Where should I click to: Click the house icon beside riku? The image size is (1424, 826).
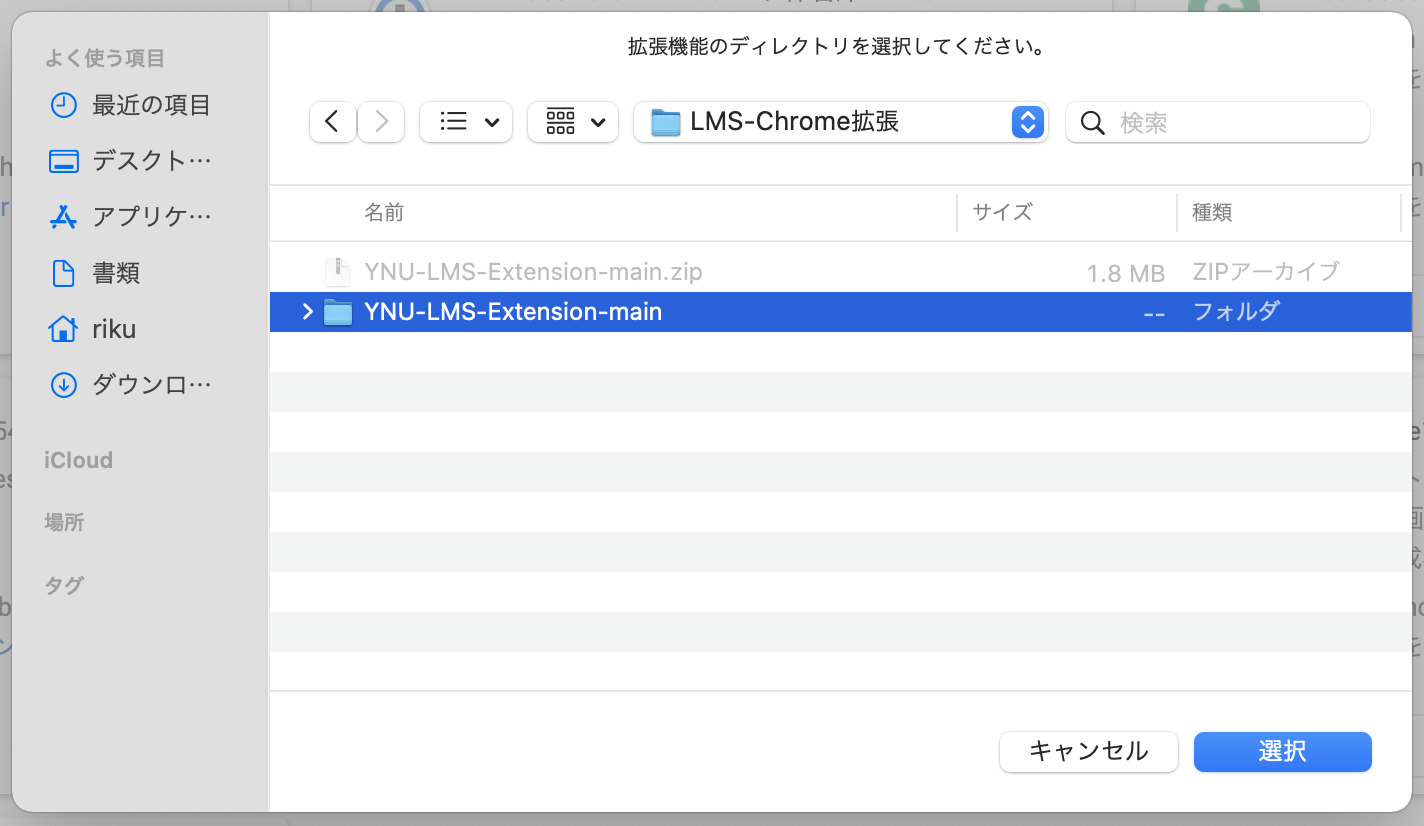(63, 329)
